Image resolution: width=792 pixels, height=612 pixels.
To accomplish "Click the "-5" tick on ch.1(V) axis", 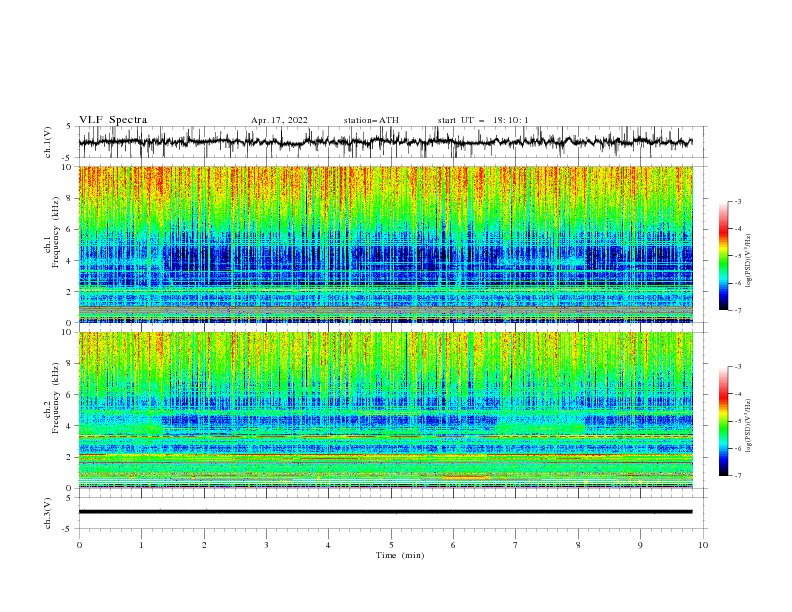I will pyautogui.click(x=67, y=158).
